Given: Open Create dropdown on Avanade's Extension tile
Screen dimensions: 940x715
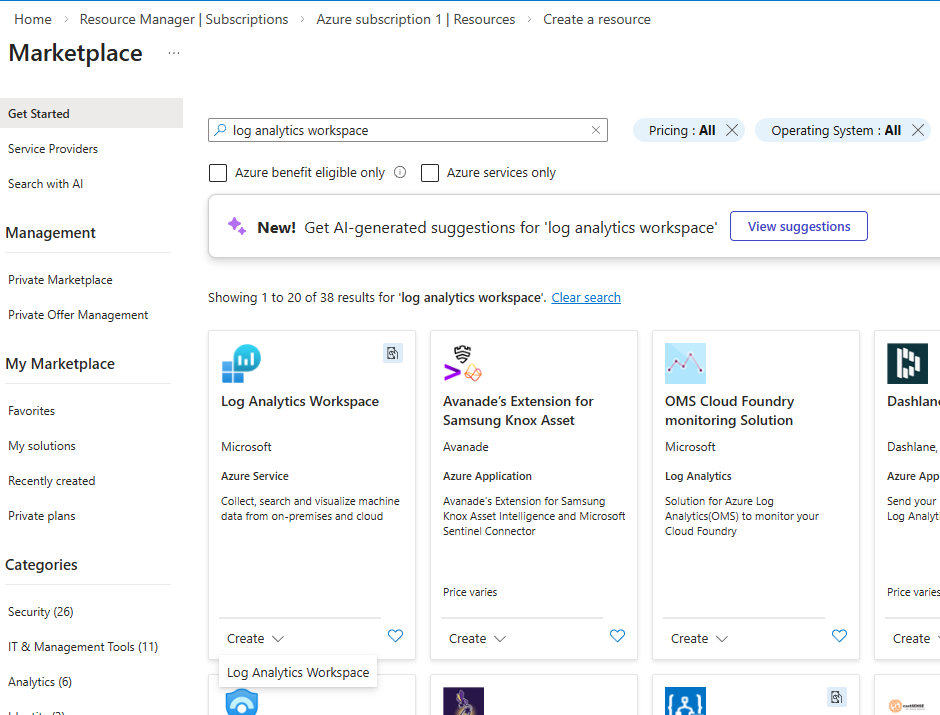Looking at the screenshot, I should pyautogui.click(x=477, y=638).
